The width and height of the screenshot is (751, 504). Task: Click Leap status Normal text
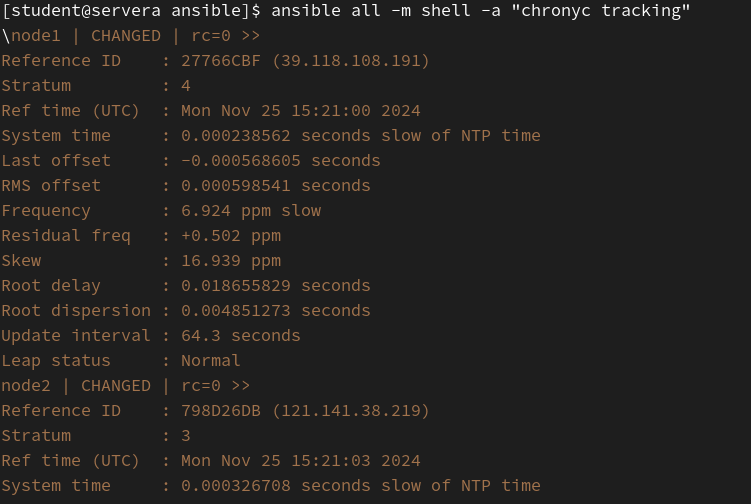tap(211, 360)
